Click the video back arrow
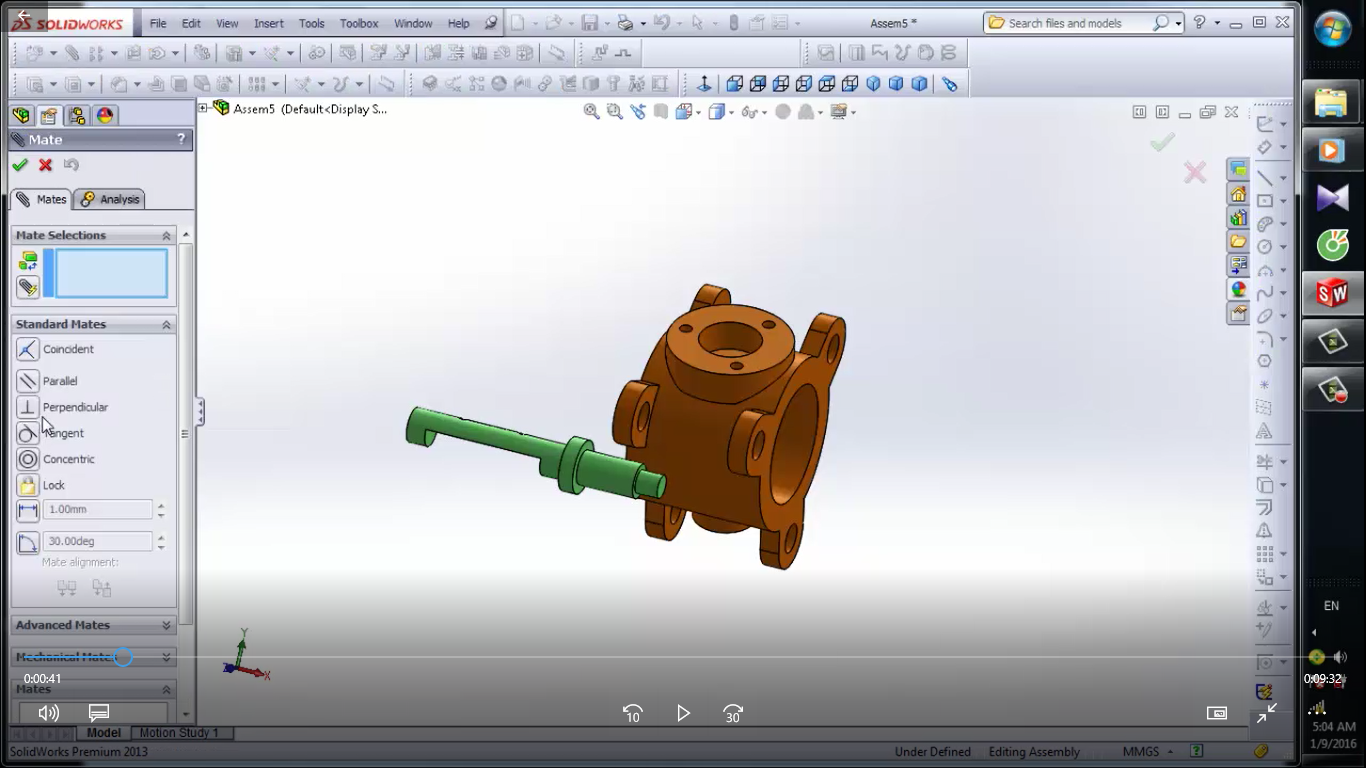 [23, 17]
